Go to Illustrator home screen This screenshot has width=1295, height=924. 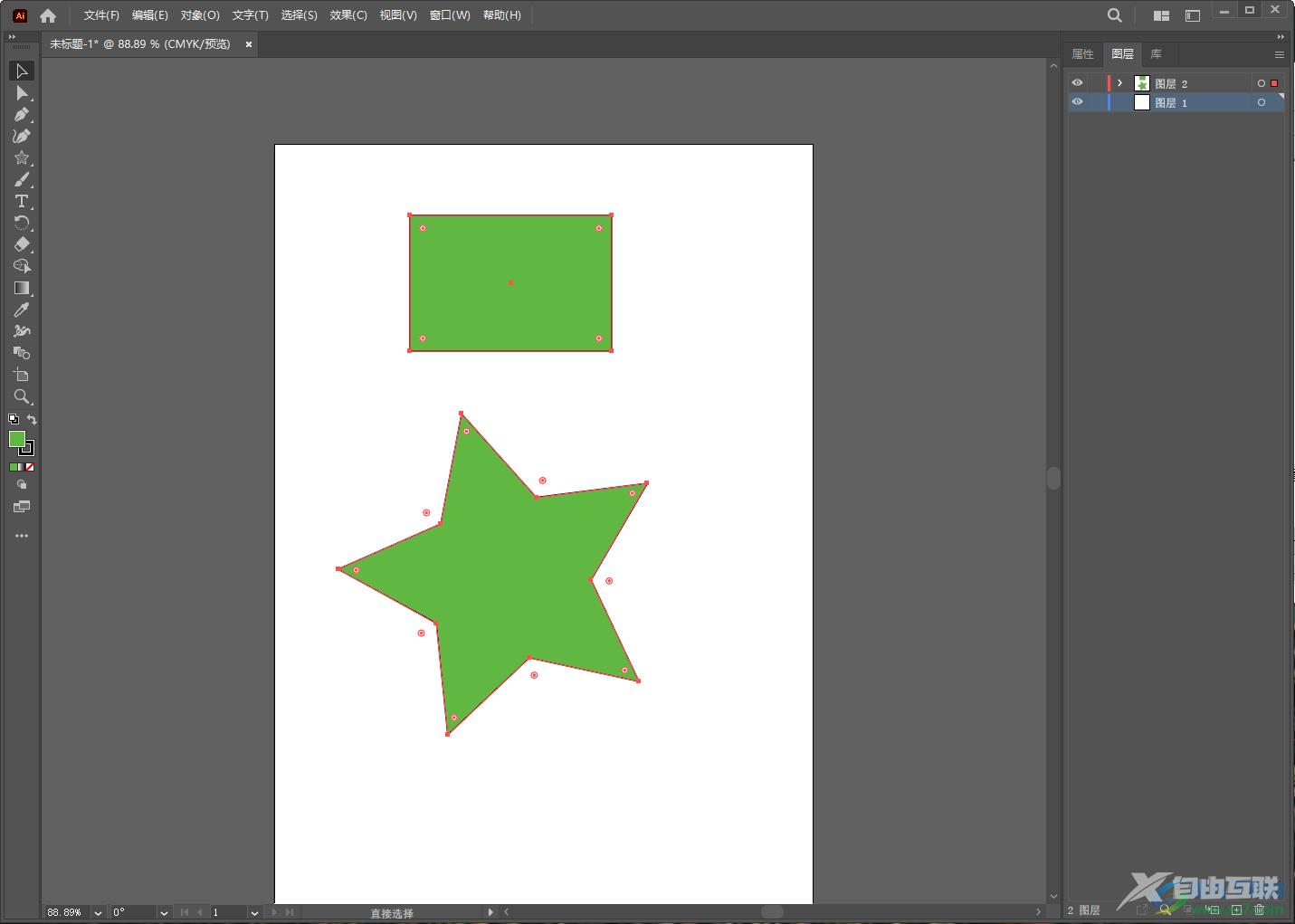48,15
